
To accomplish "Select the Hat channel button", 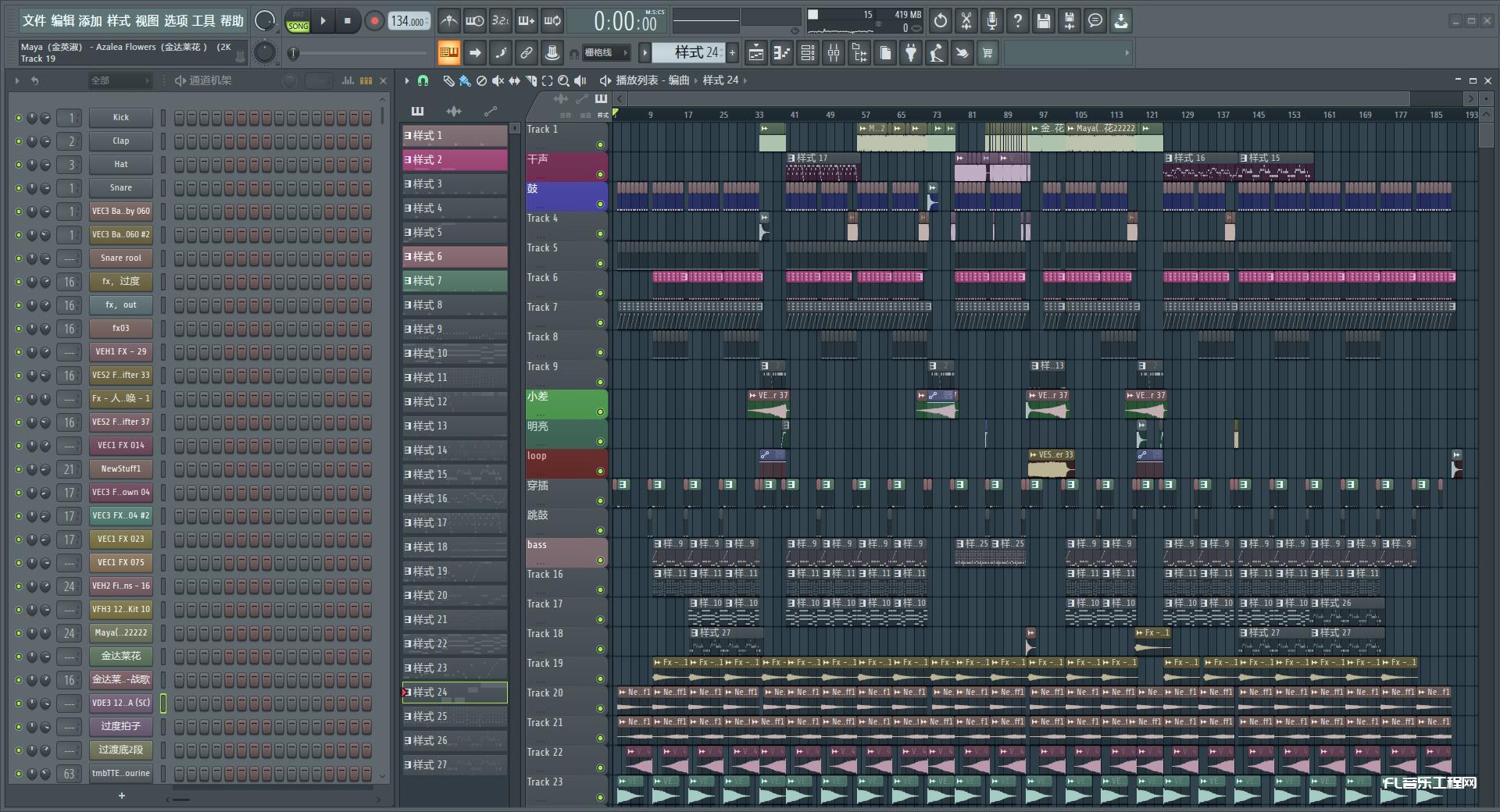I will coord(120,165).
